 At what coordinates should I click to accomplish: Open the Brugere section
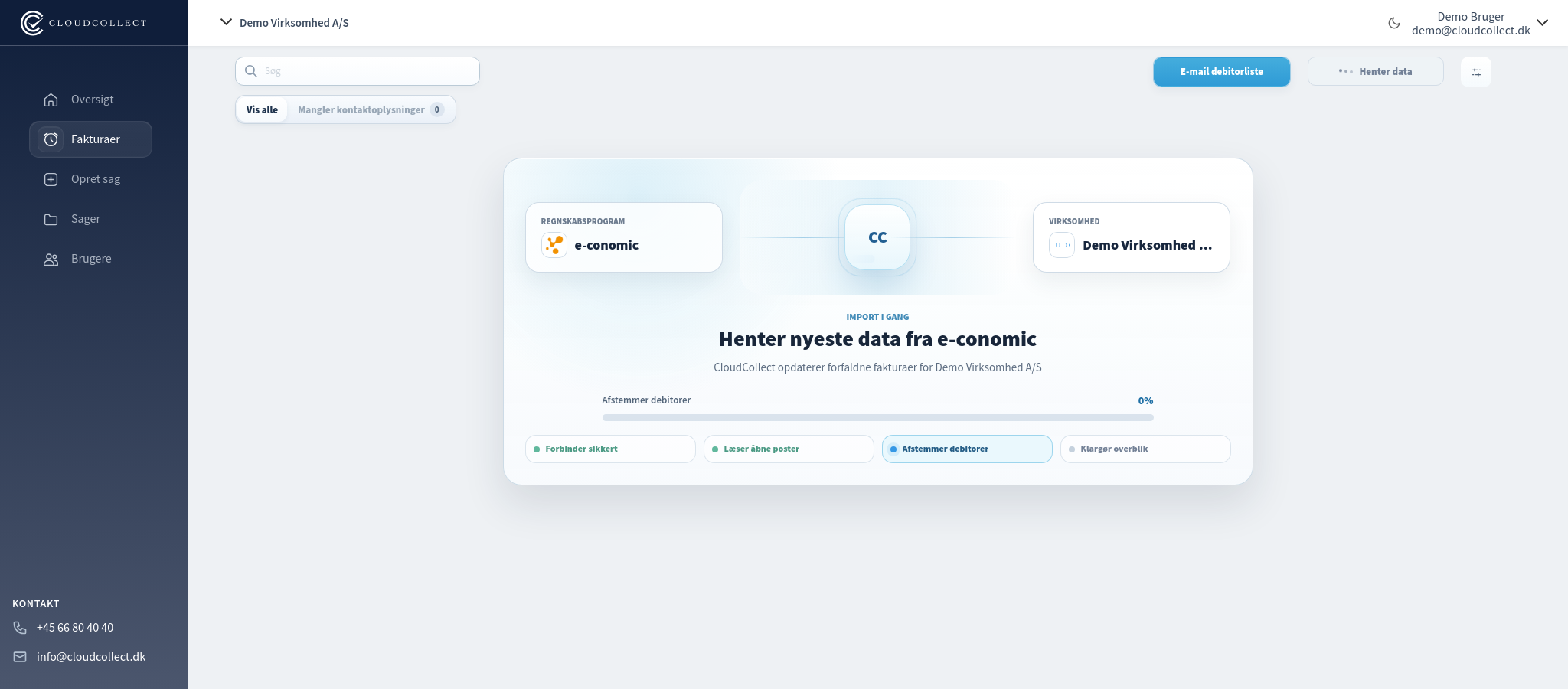pyautogui.click(x=90, y=259)
